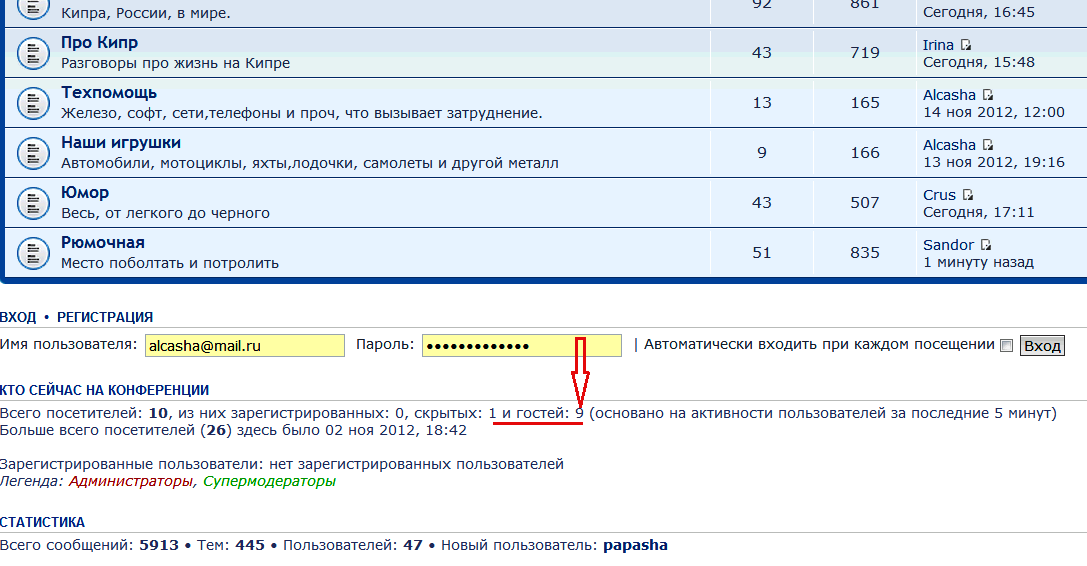Go to the Наши игрушки forum

point(120,143)
